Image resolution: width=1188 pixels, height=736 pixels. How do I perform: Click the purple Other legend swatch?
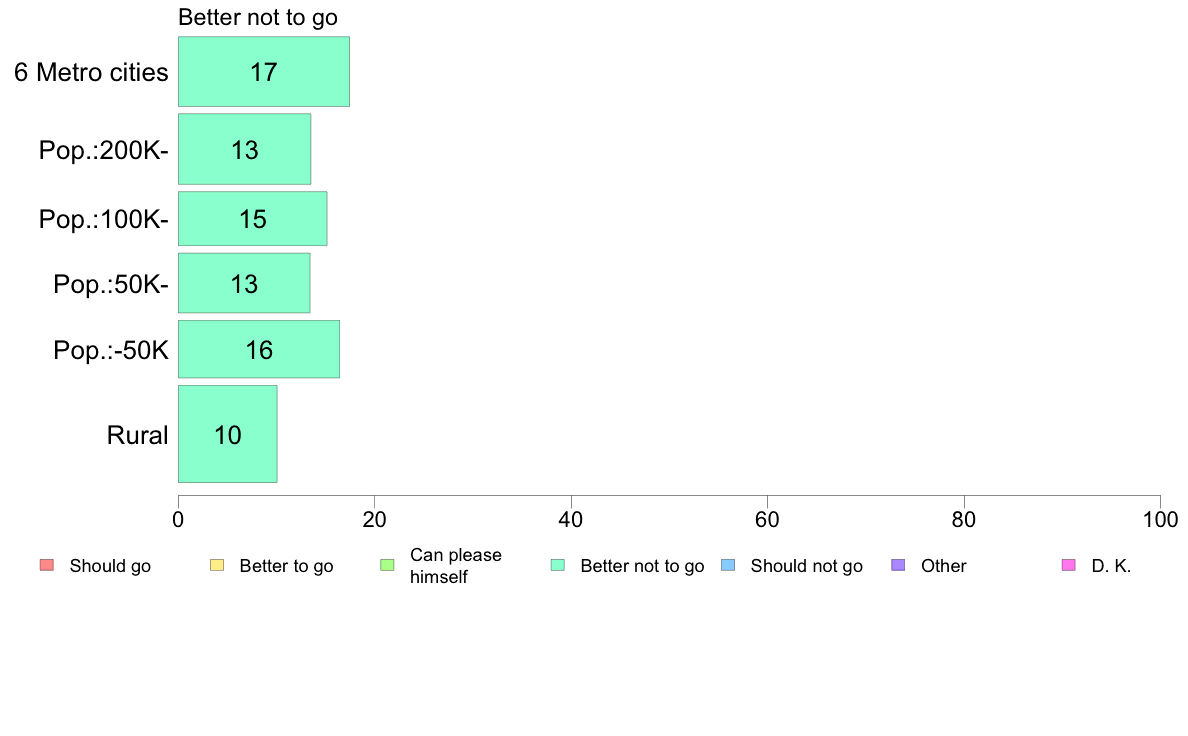(x=899, y=565)
